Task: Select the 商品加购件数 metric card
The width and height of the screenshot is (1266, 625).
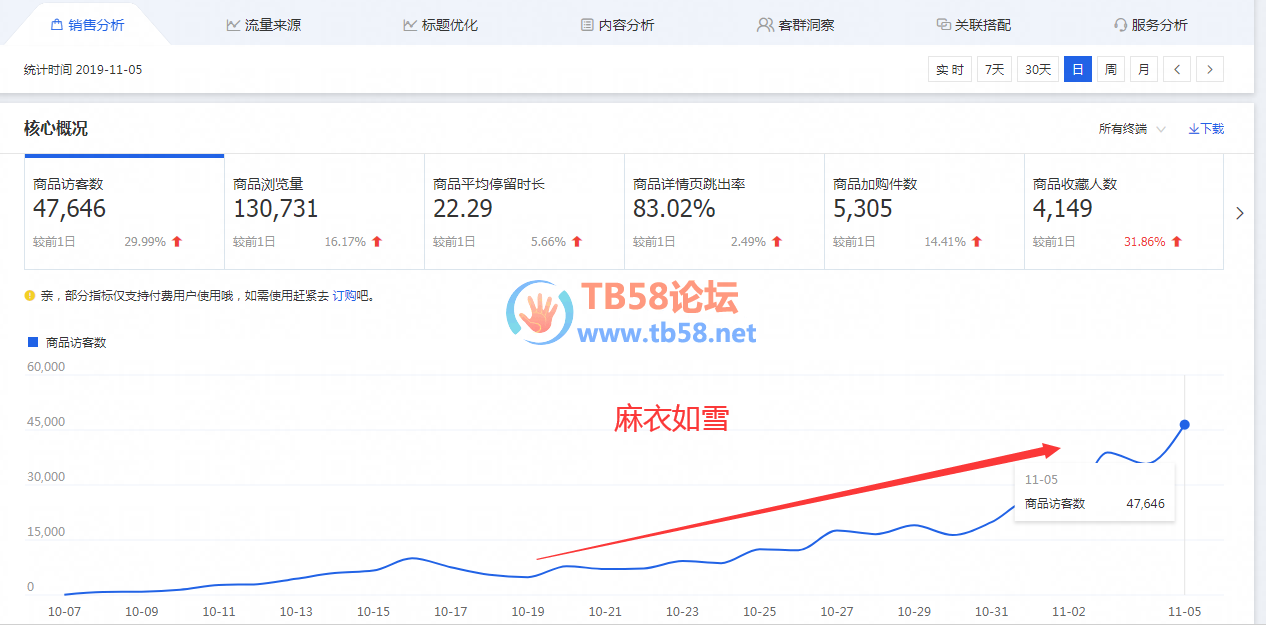Action: (923, 212)
